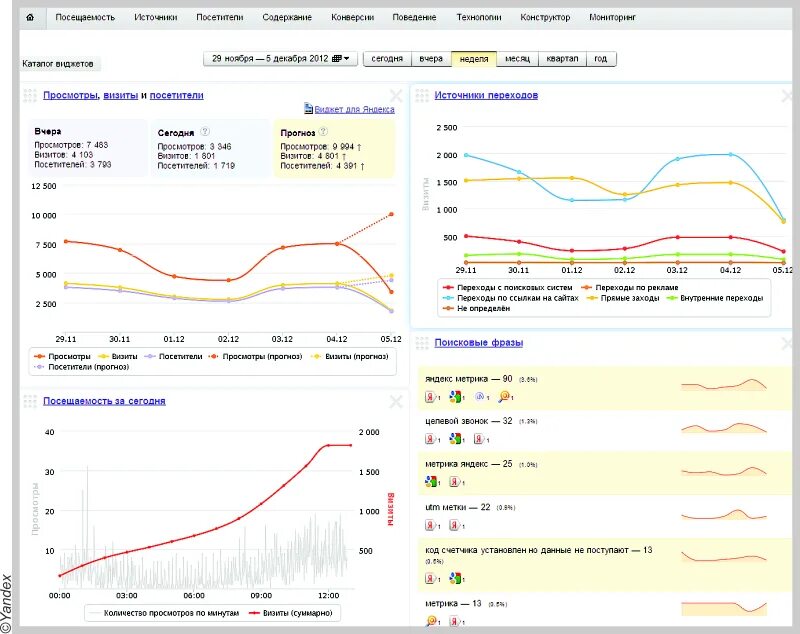This screenshot has width=800, height=634.
Task: Follow the Просмотры link in widget title
Action: (x=70, y=95)
